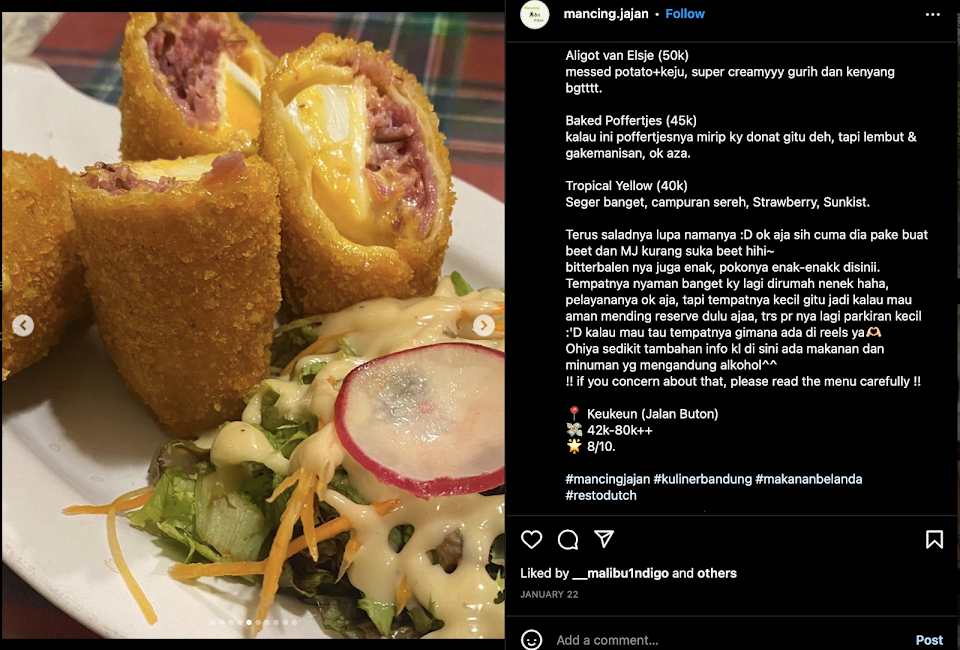Open comments with the speech bubble icon
960x650 pixels.
[568, 539]
